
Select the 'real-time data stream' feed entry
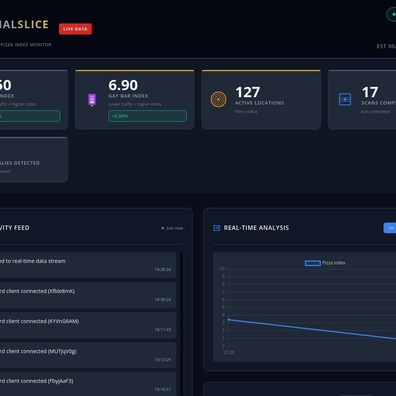[88, 265]
